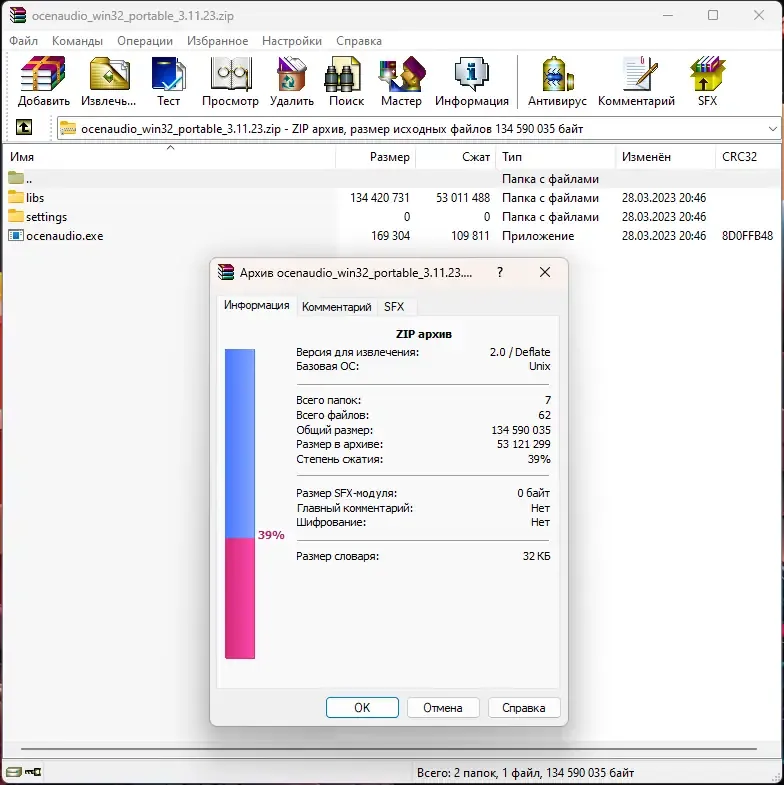Select the settings folder icon
The image size is (784, 785).
(x=16, y=216)
